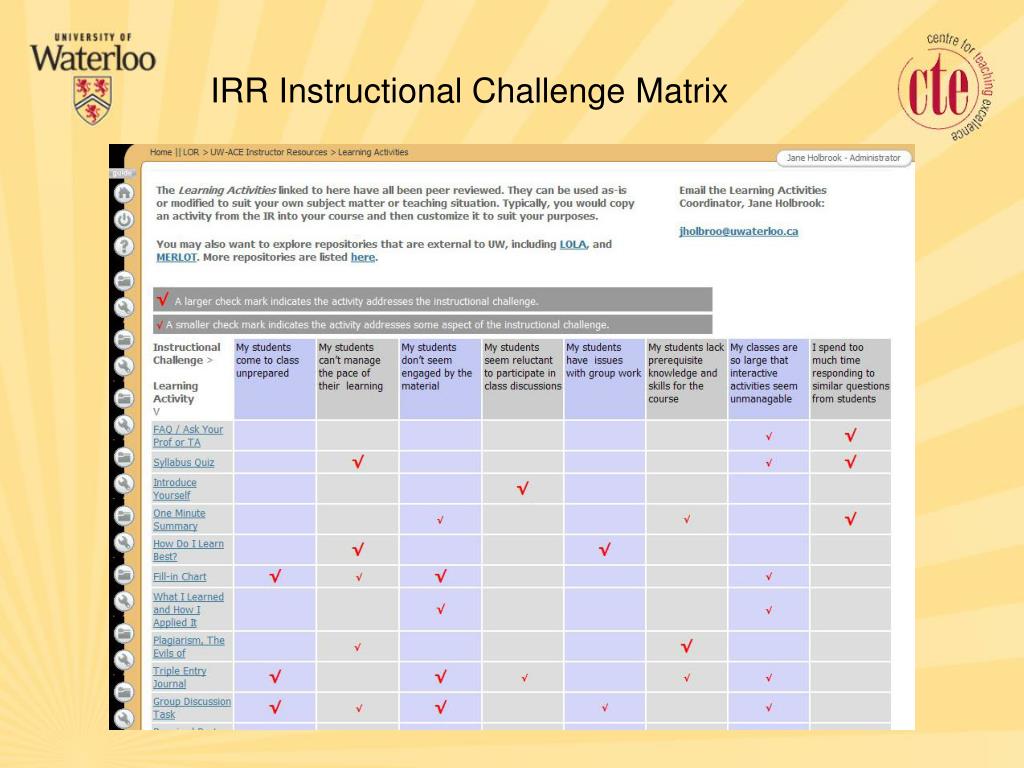Click the Home breadcrumb link

pos(161,152)
